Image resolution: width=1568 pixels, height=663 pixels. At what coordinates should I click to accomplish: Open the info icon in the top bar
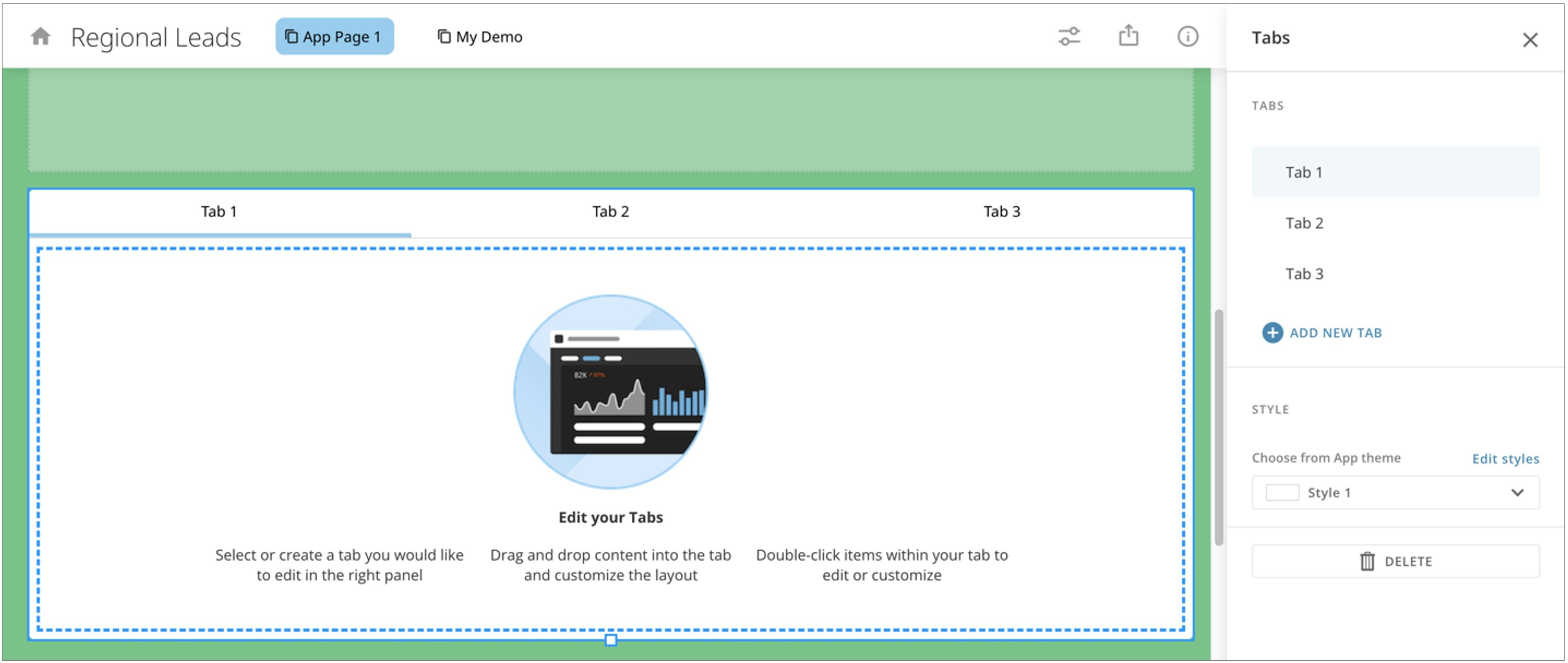(1187, 36)
